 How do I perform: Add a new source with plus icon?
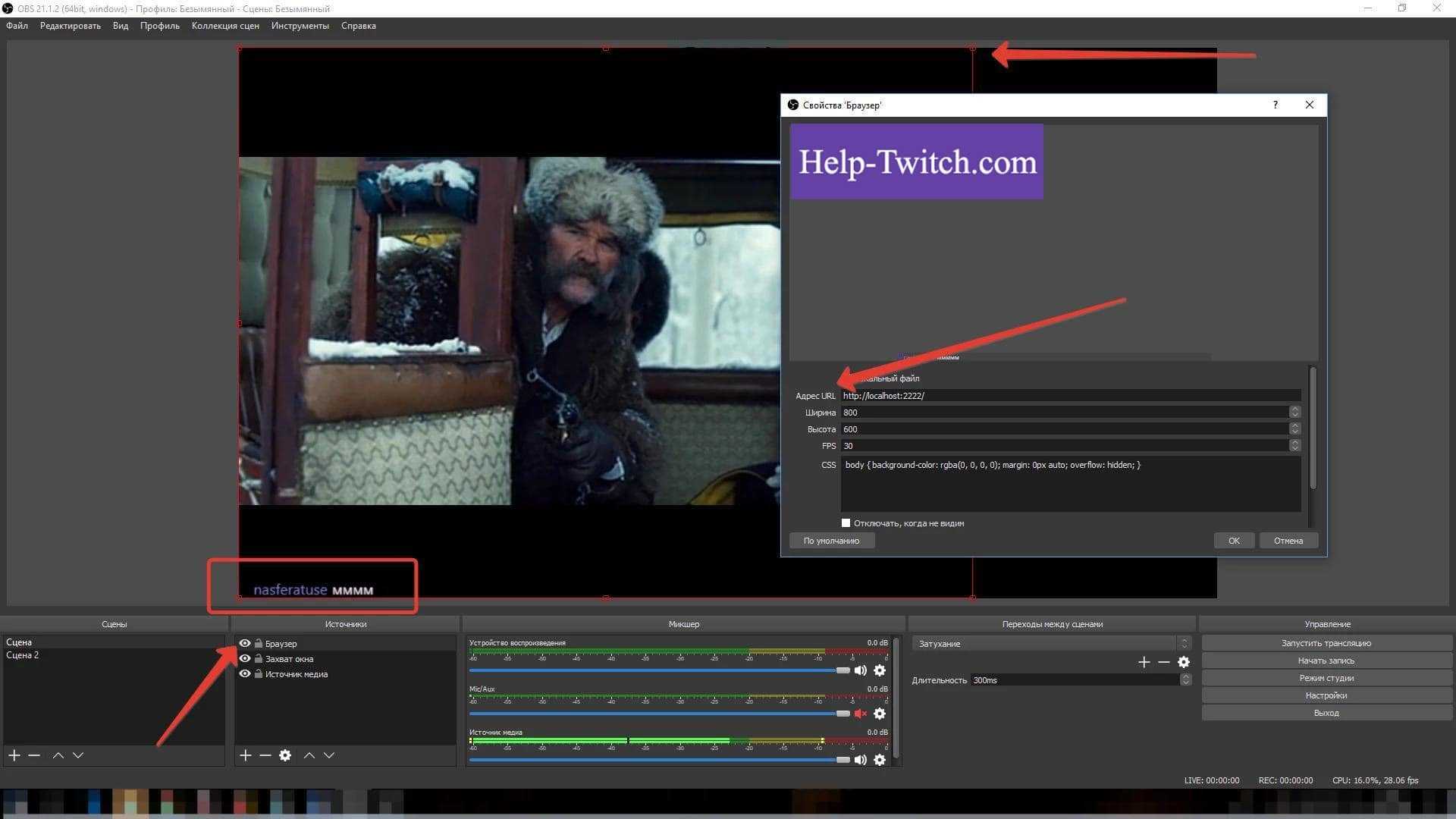coord(245,755)
